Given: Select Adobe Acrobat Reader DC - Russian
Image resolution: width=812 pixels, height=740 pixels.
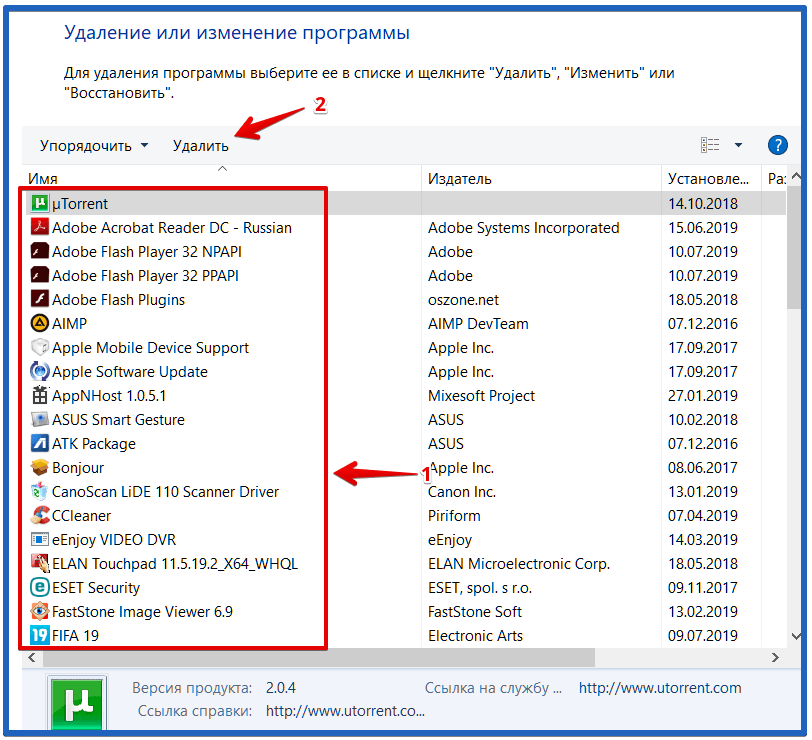Looking at the screenshot, I should (172, 228).
